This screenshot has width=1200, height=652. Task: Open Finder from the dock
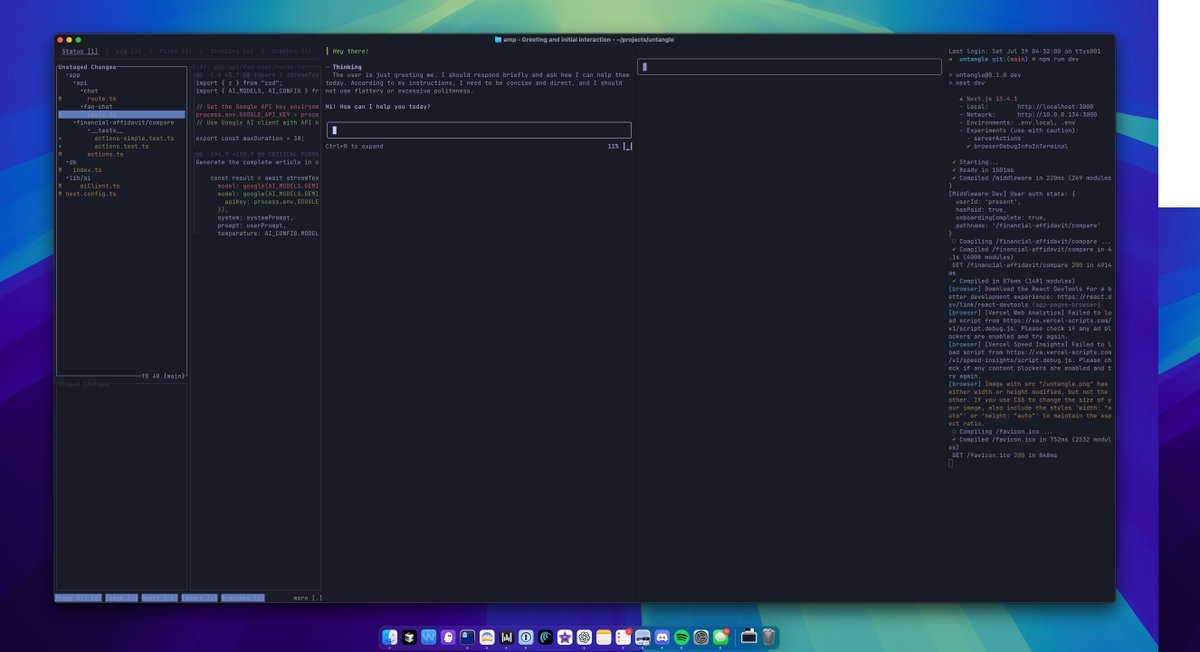[390, 637]
